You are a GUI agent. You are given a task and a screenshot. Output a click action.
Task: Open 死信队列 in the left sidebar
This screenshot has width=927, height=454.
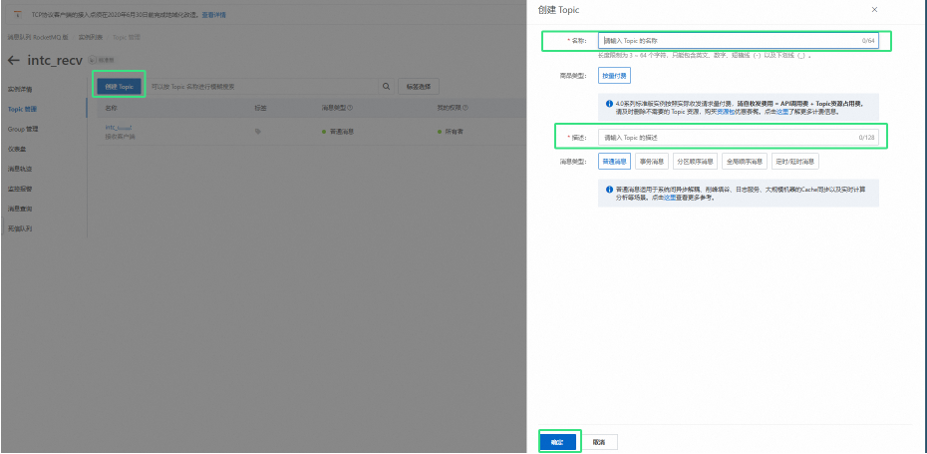click(20, 228)
